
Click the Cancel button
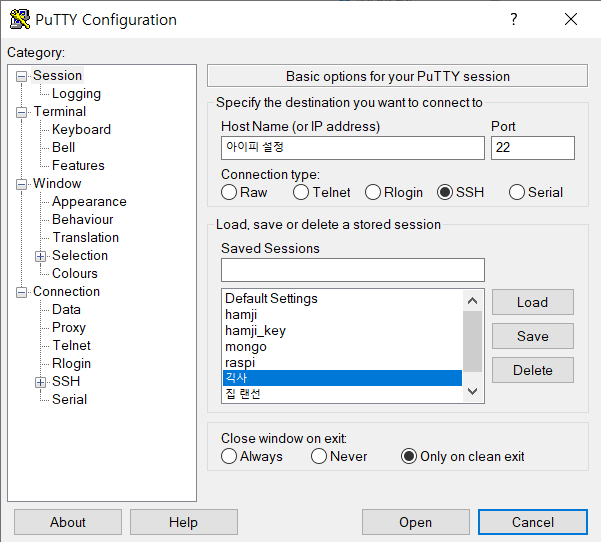click(x=533, y=522)
